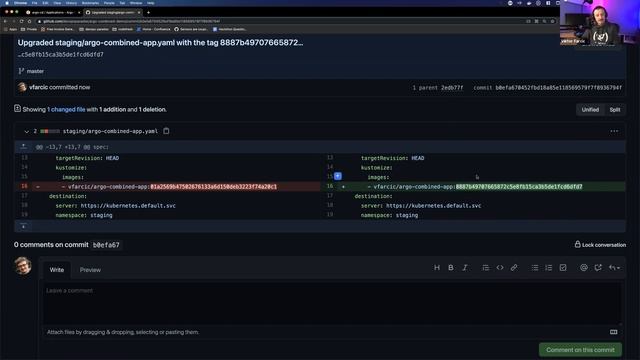Click added line 16 image tag
This screenshot has height=360, width=640.
519,187
